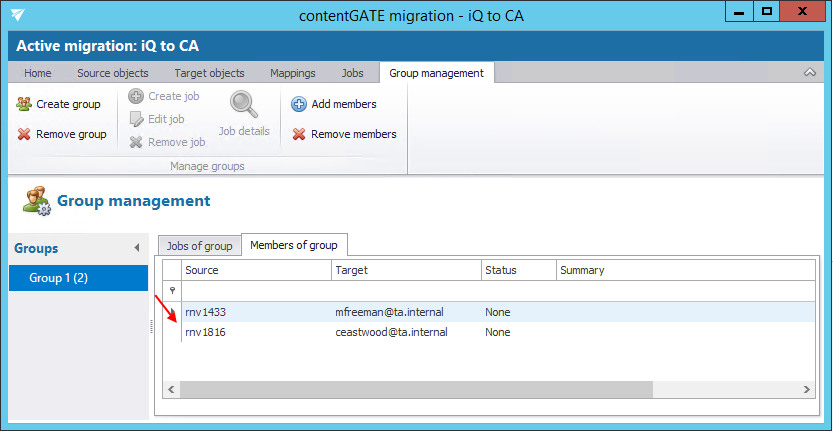
Task: Click the Create group icon
Action: (24, 104)
